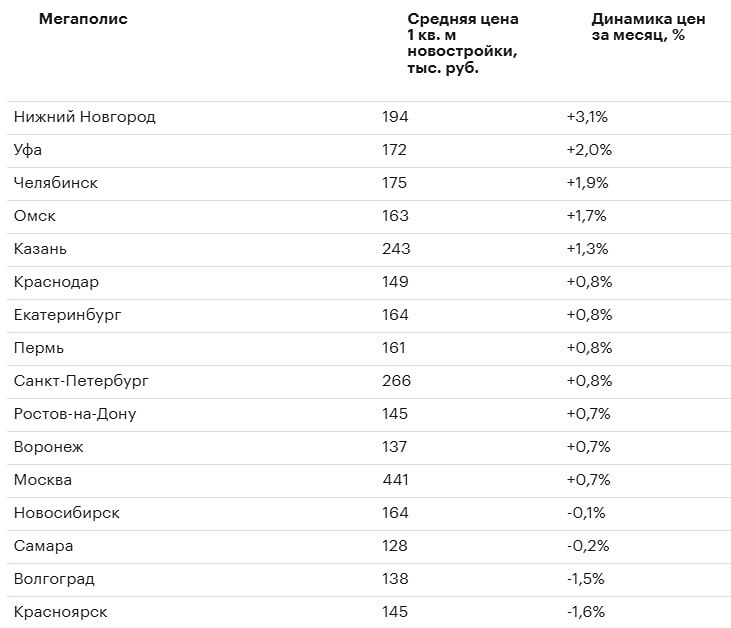Screen dimensions: 731x628
Task: Select the Казань row label
Action: (x=41, y=249)
